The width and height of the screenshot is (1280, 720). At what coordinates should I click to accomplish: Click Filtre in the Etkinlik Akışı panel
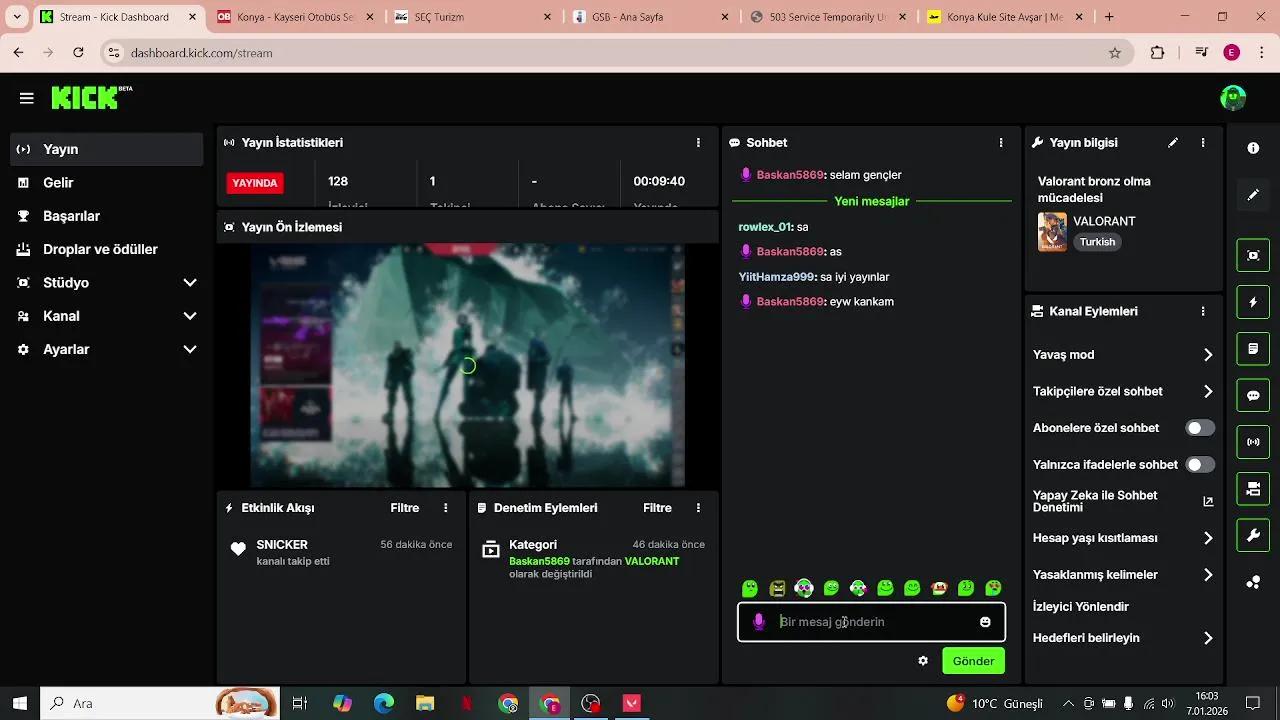(404, 507)
